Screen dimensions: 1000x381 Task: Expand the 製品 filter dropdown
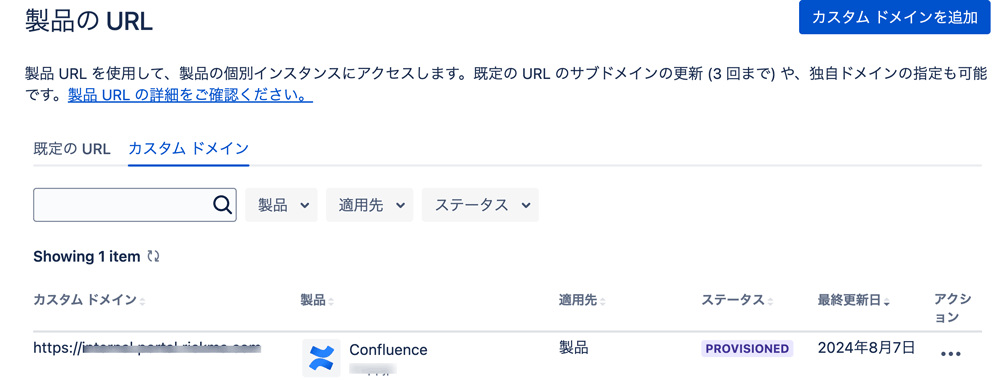pos(281,205)
